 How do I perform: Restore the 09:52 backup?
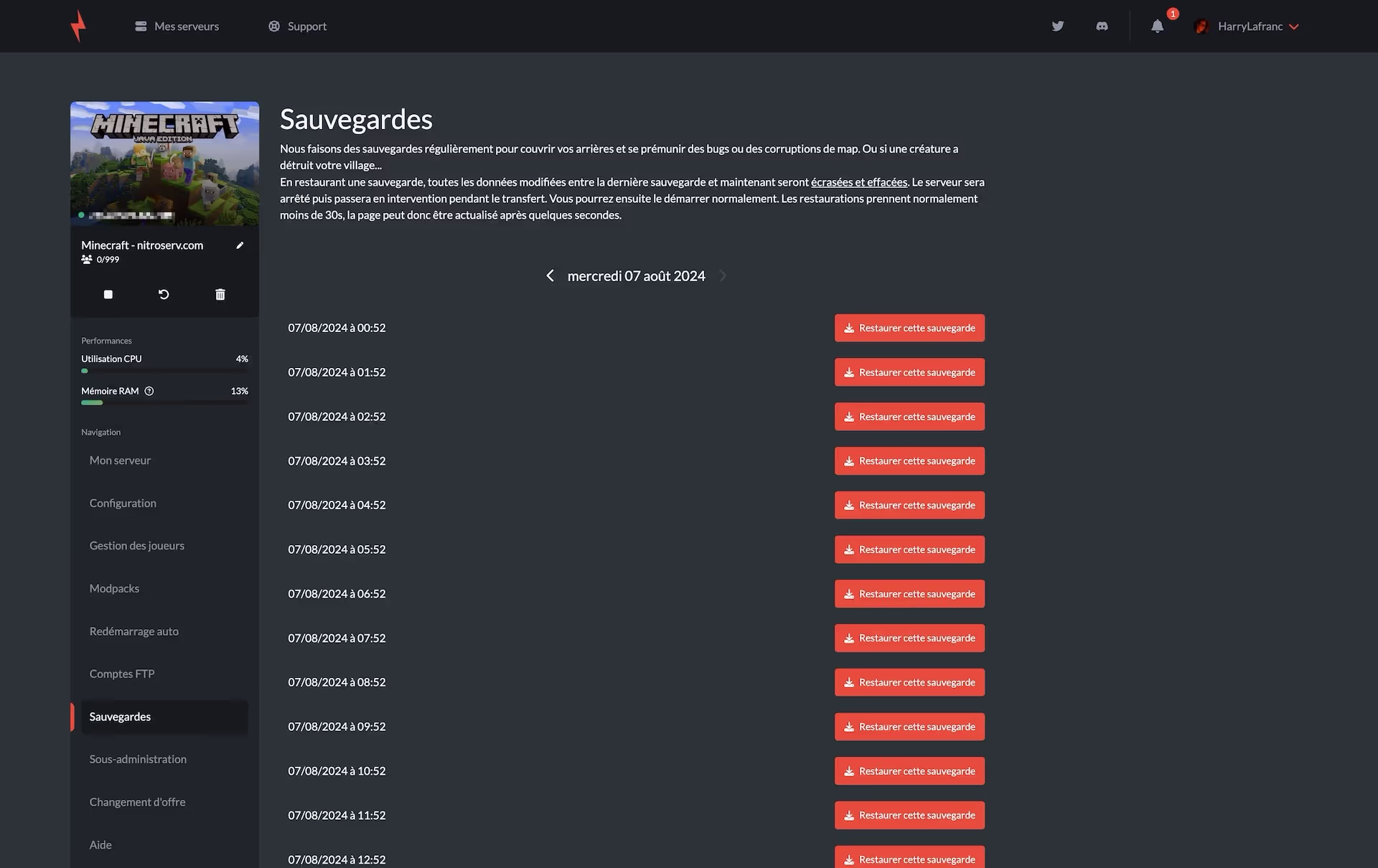click(x=909, y=727)
